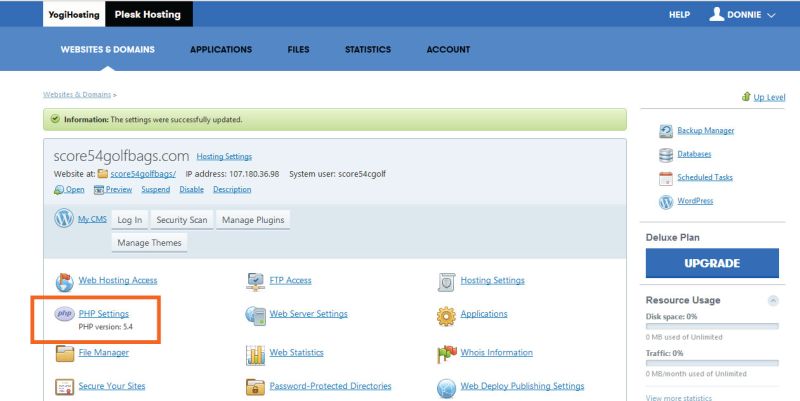Click the File Manager folder icon
Viewport: 800px width, 401px height.
pos(65,353)
